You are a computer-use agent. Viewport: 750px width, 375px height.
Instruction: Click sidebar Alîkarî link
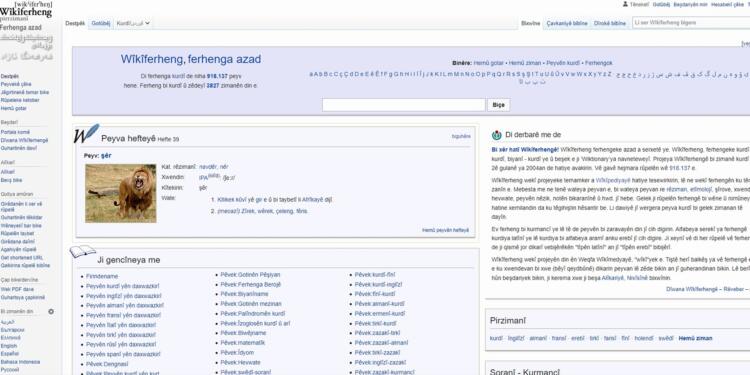(x=8, y=172)
